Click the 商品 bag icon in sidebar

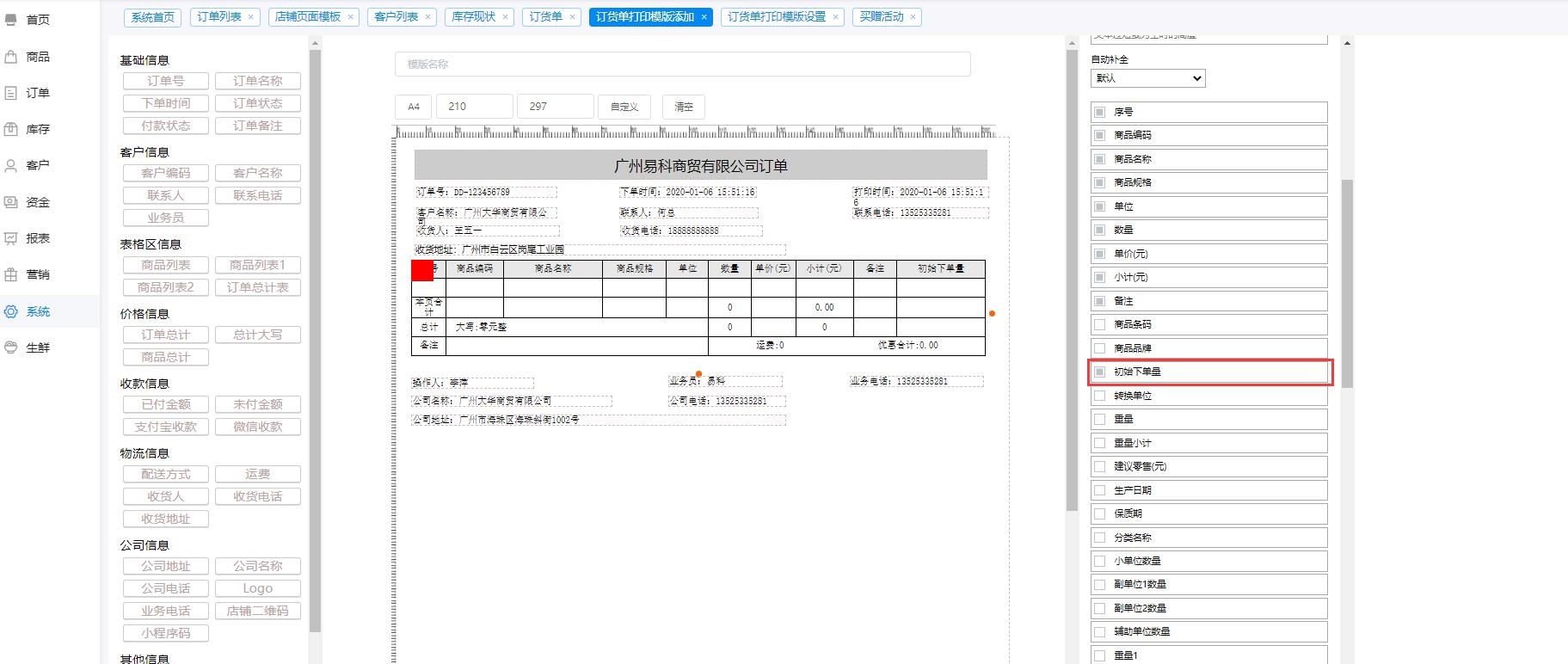11,57
